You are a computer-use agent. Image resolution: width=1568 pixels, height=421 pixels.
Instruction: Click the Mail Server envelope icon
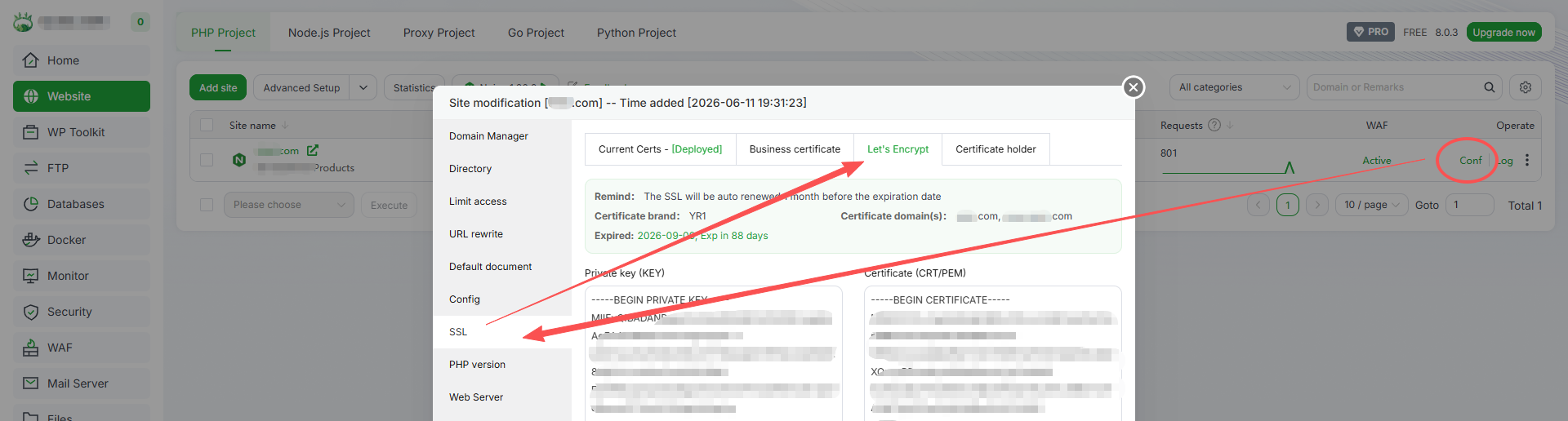(31, 383)
